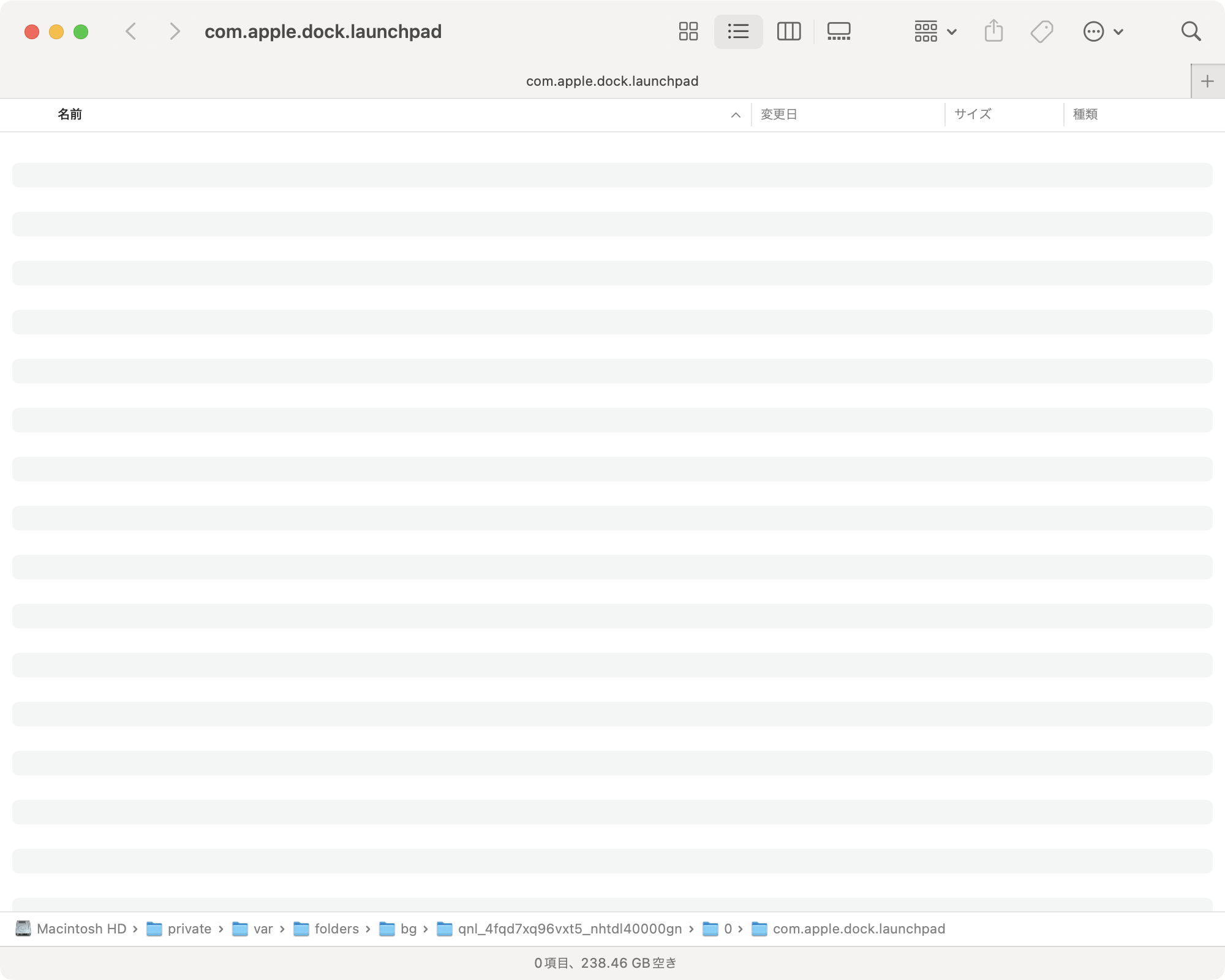Click status text 0項目、238.46 GB空き
Screen dimensions: 1225x980
coord(605,963)
